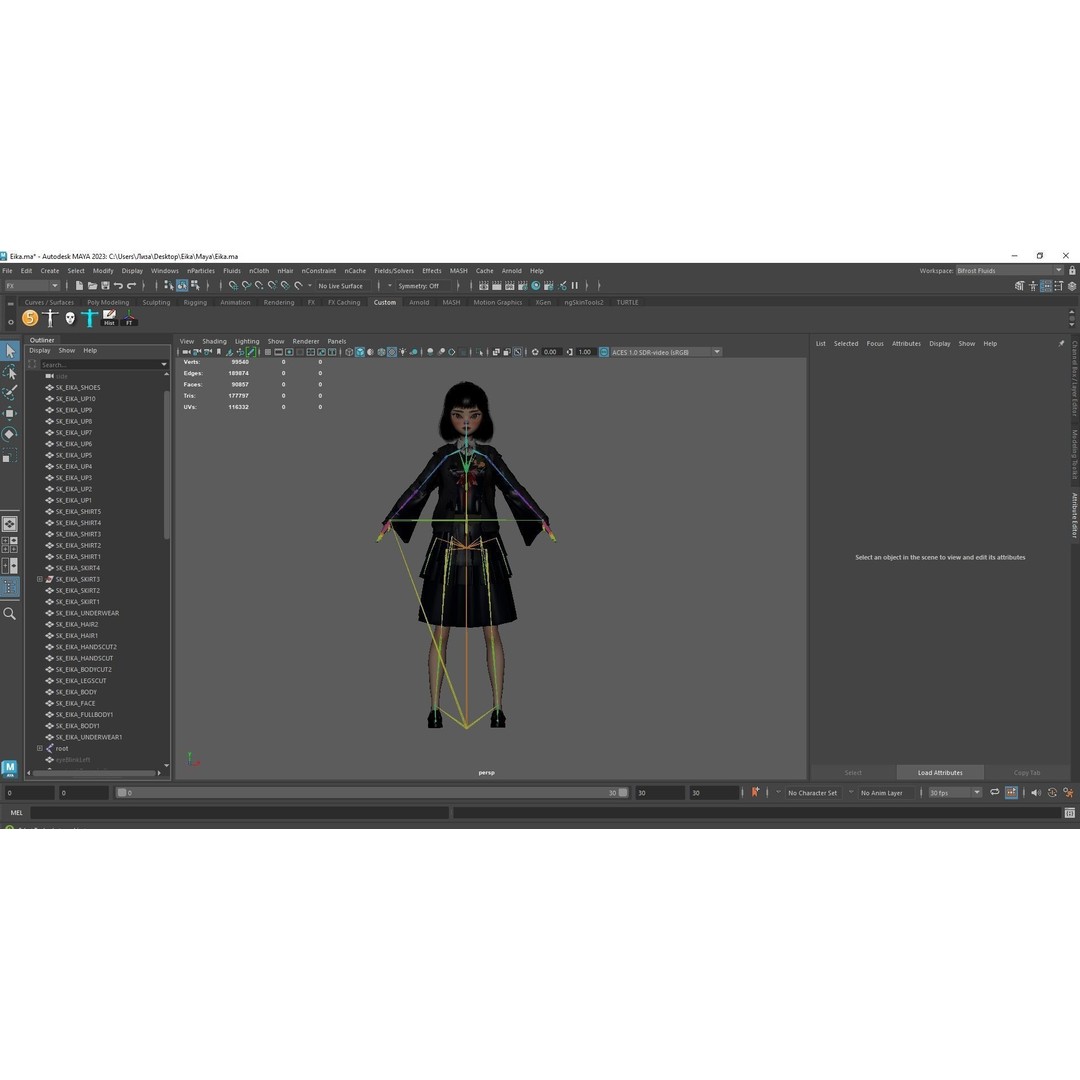Click the viewport gamma value 1.00 field
The height and width of the screenshot is (1080, 1080).
[585, 352]
